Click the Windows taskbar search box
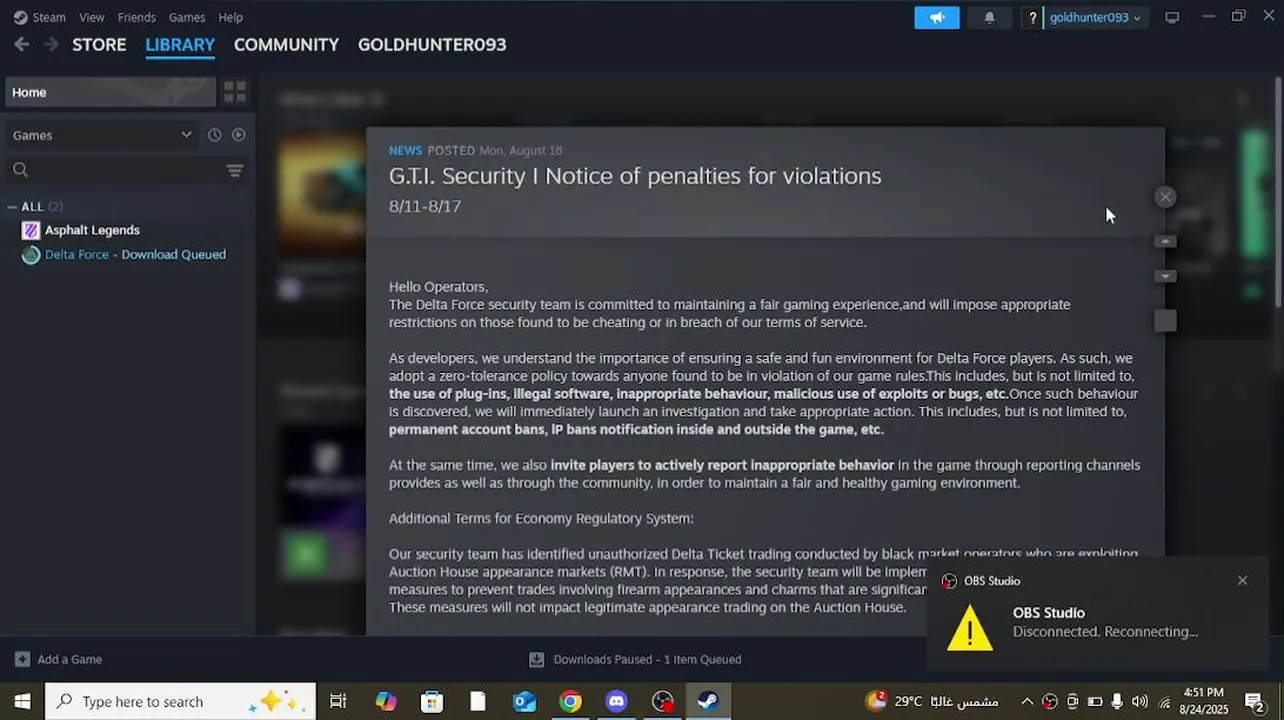 pyautogui.click(x=181, y=701)
